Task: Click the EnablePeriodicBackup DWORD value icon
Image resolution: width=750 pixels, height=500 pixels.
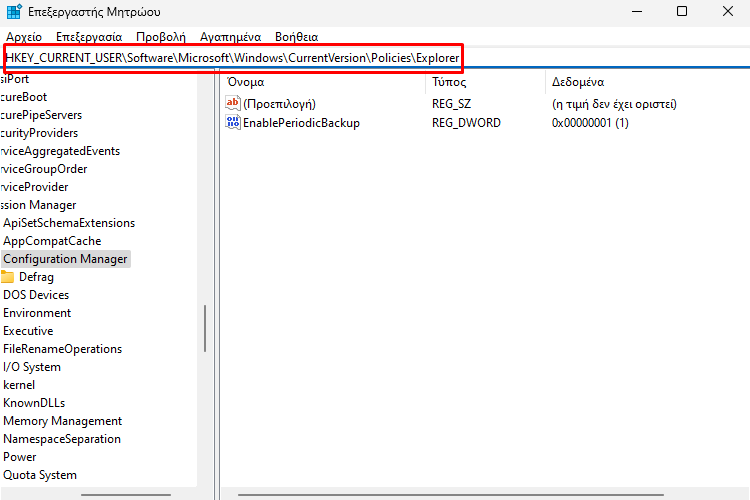Action: [232, 122]
